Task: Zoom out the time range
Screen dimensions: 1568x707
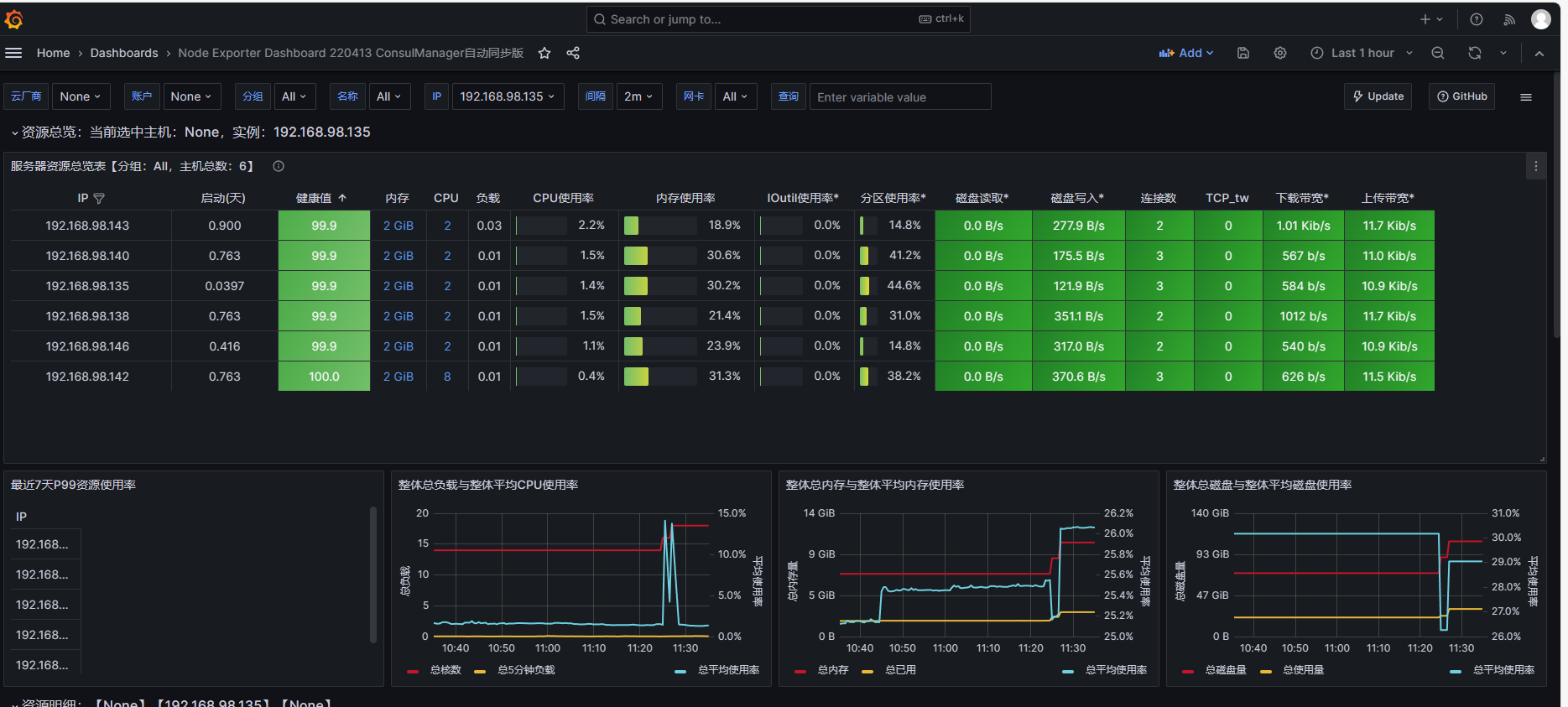Action: click(x=1438, y=53)
